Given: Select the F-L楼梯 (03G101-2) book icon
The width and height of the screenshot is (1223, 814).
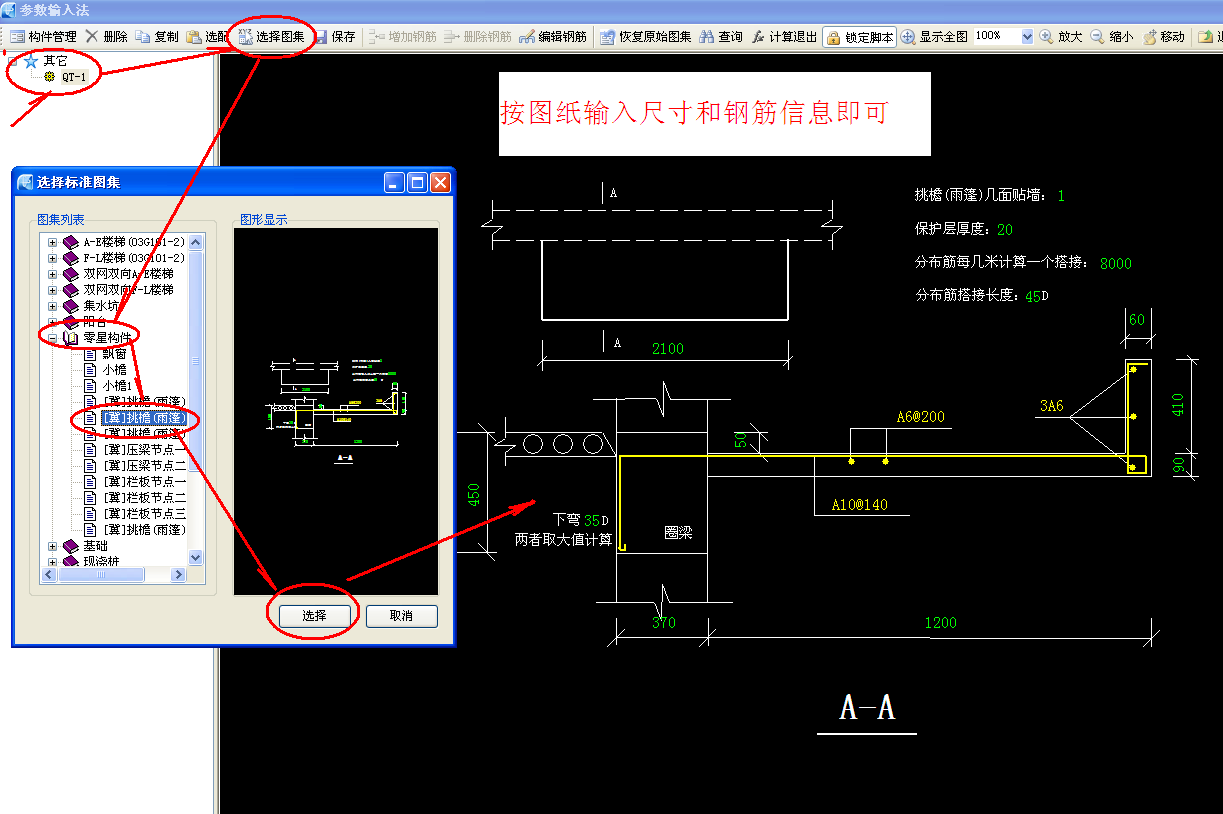Looking at the screenshot, I should click(70, 258).
